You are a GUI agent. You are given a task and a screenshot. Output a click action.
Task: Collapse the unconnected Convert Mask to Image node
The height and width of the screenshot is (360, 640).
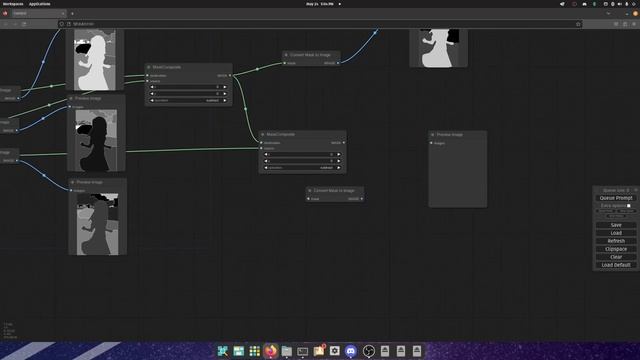310,191
